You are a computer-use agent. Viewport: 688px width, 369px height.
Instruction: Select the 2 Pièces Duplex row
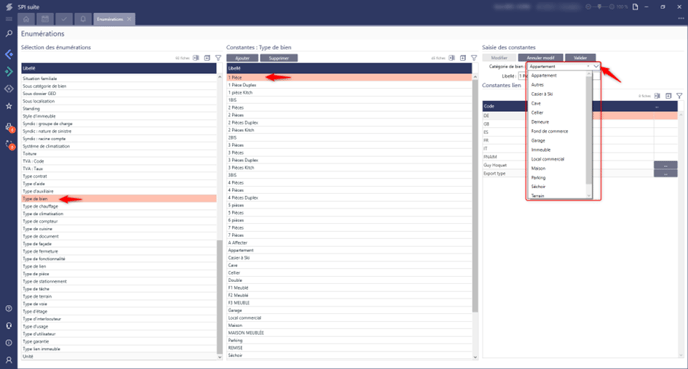click(349, 123)
